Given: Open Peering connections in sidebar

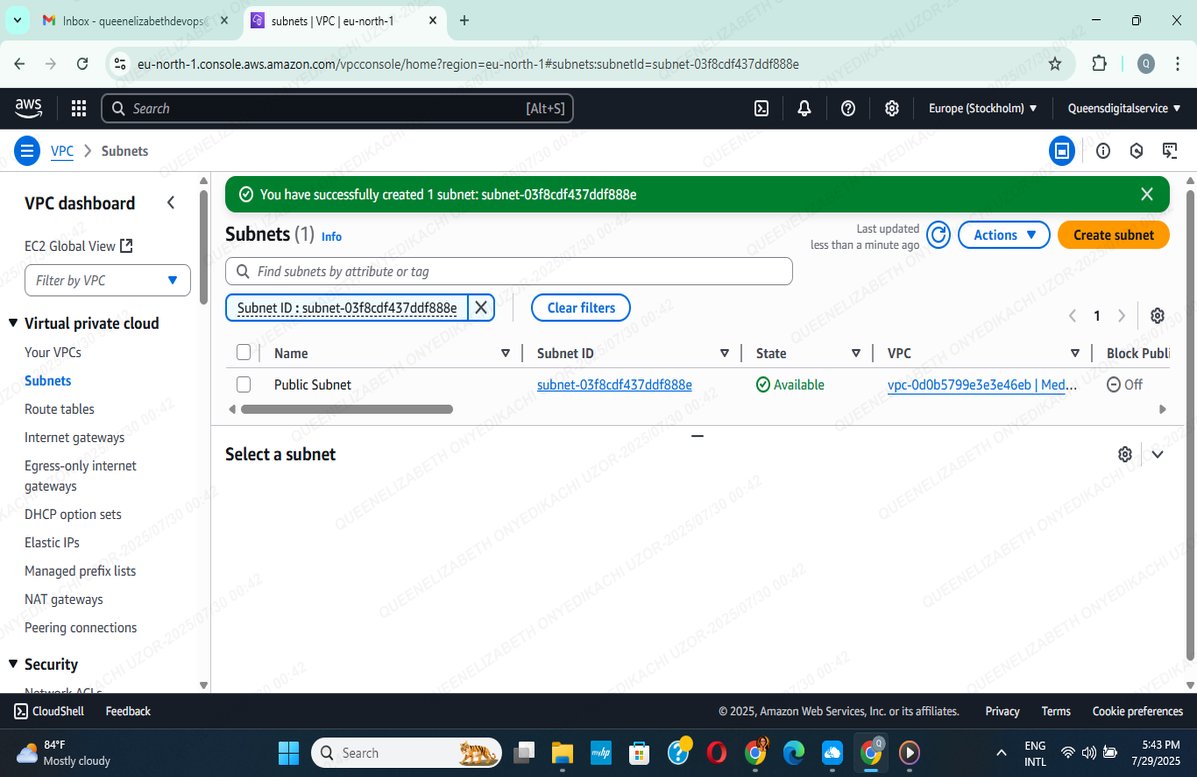Looking at the screenshot, I should pyautogui.click(x=81, y=627).
